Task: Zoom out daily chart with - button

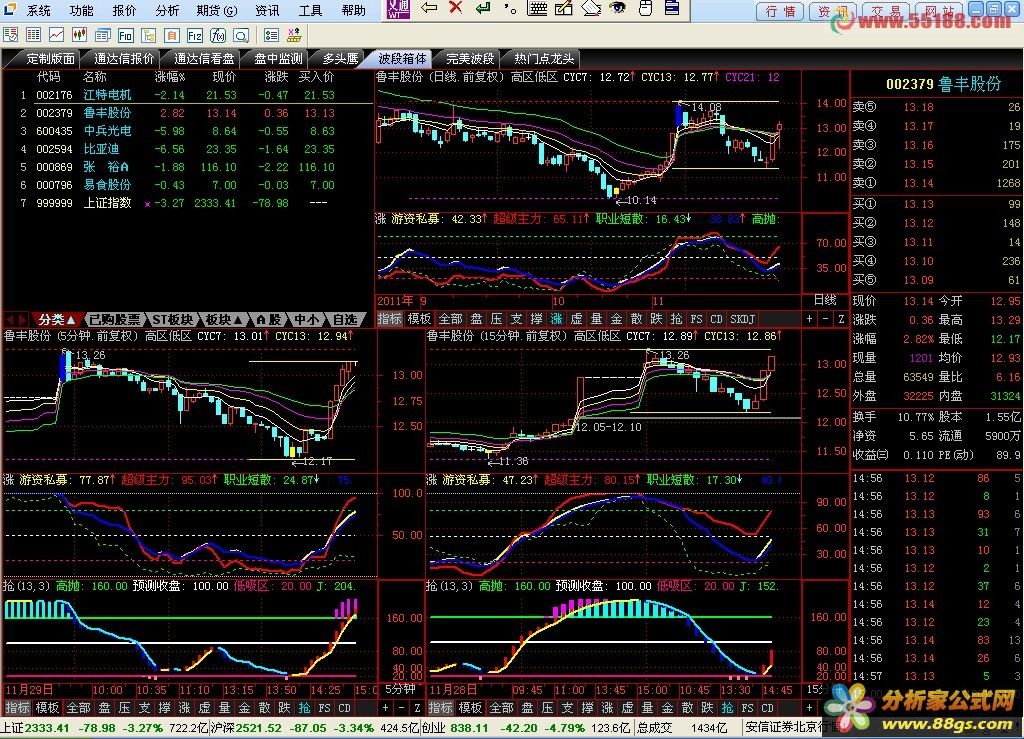Action: click(825, 319)
